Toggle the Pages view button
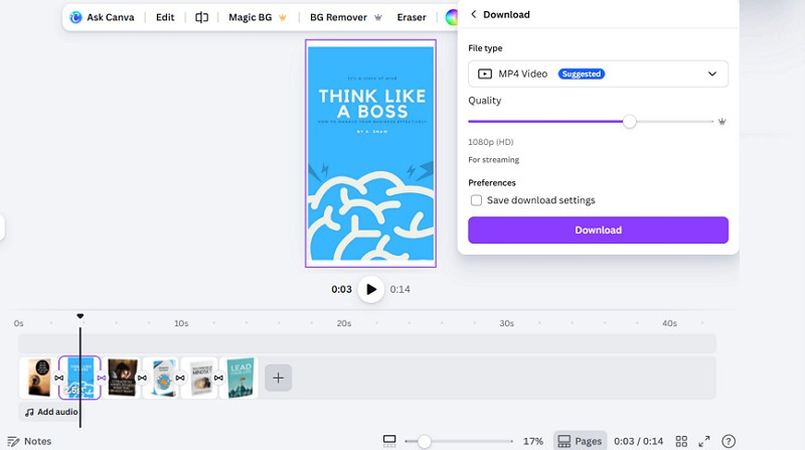This screenshot has width=805, height=450. [x=580, y=441]
